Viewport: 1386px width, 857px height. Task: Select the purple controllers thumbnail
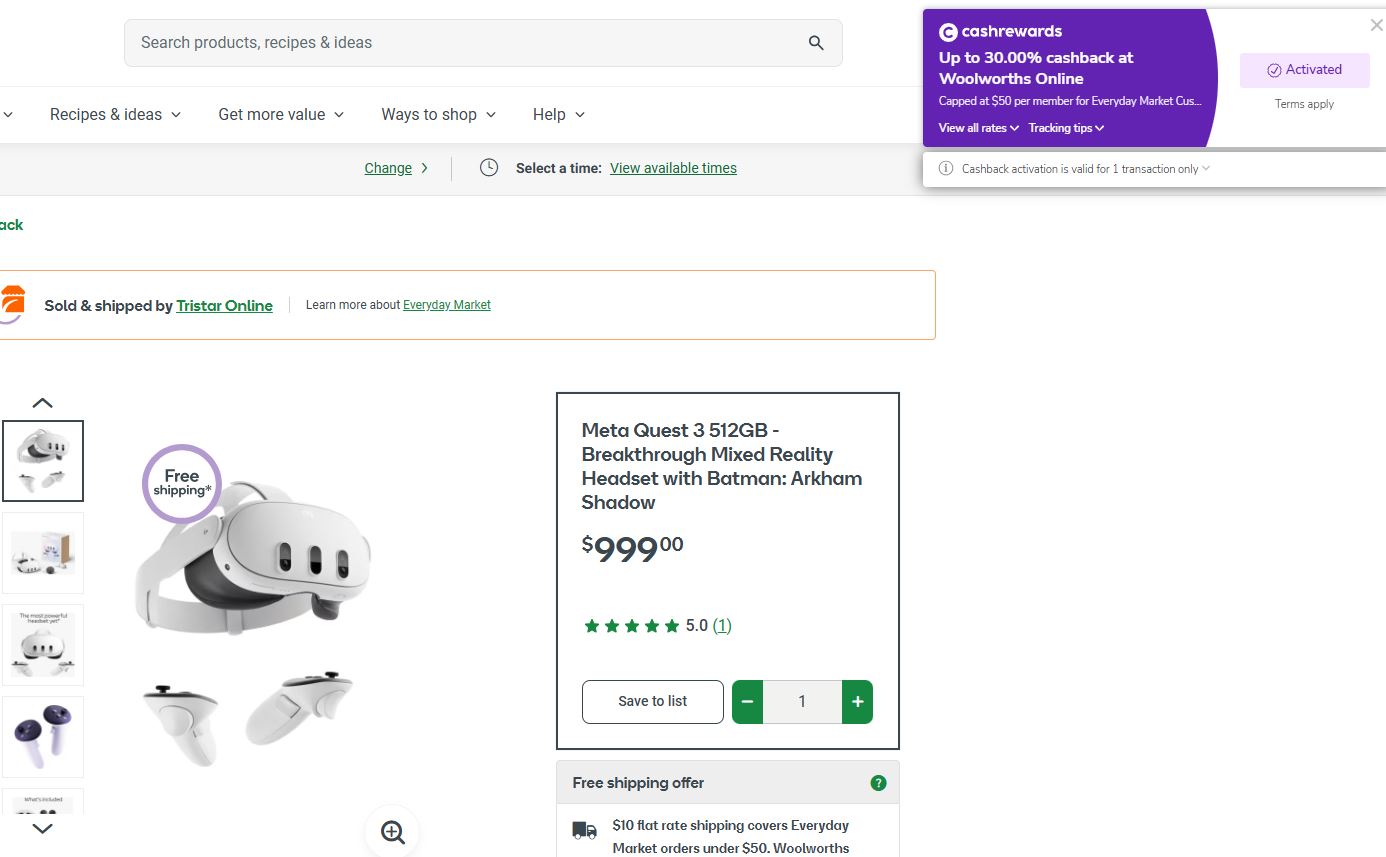(x=43, y=737)
